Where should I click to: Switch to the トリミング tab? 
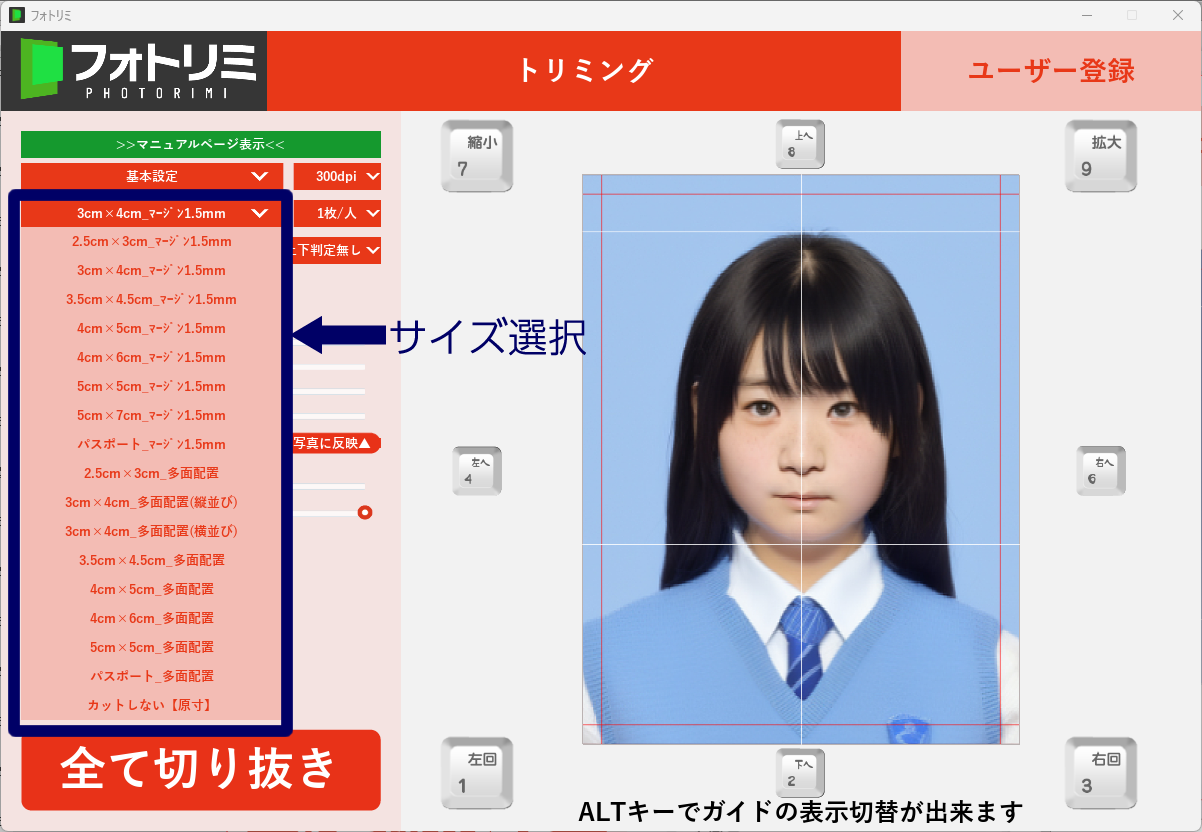click(x=584, y=71)
